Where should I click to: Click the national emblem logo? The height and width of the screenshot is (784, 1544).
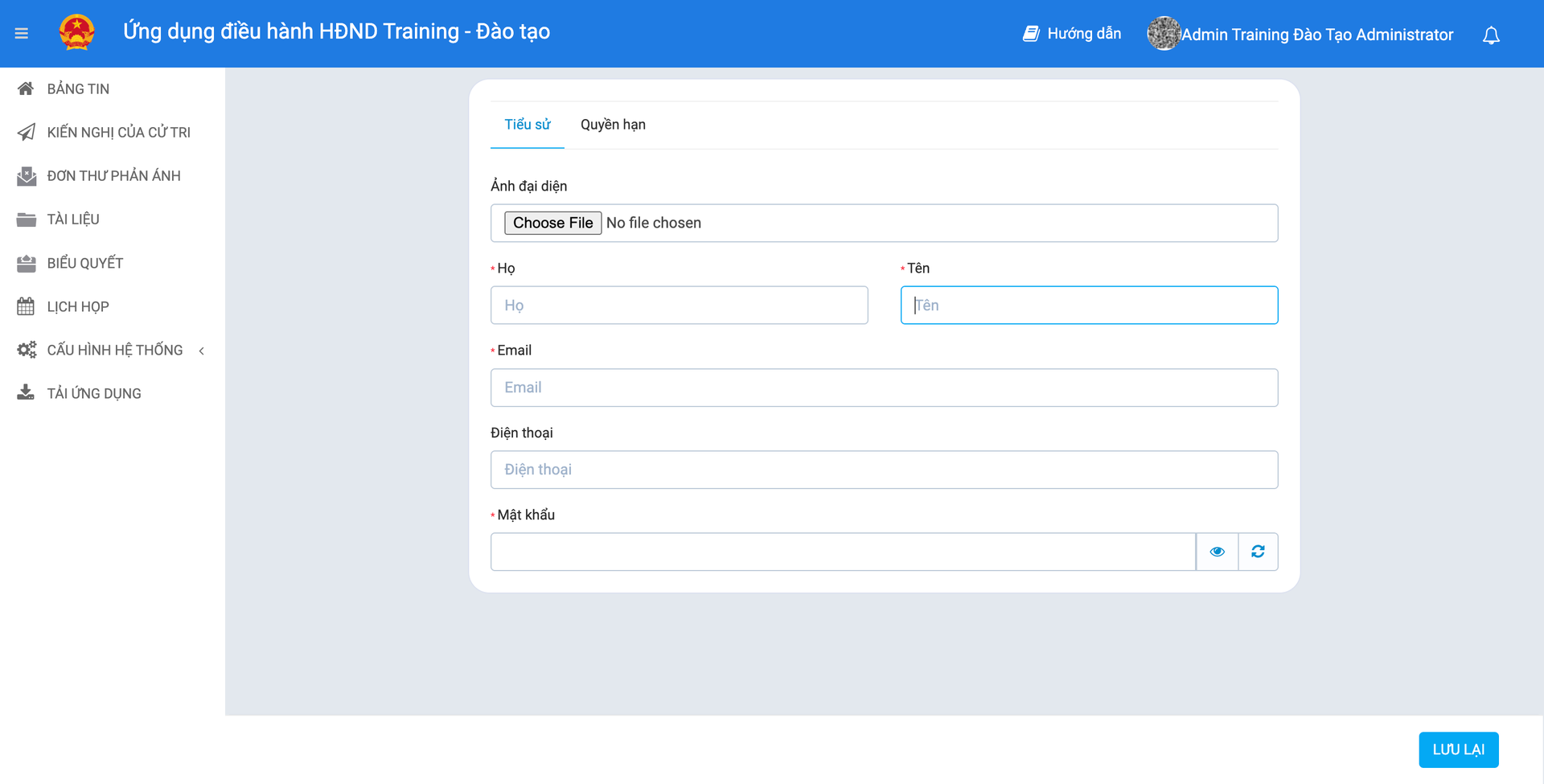[77, 33]
